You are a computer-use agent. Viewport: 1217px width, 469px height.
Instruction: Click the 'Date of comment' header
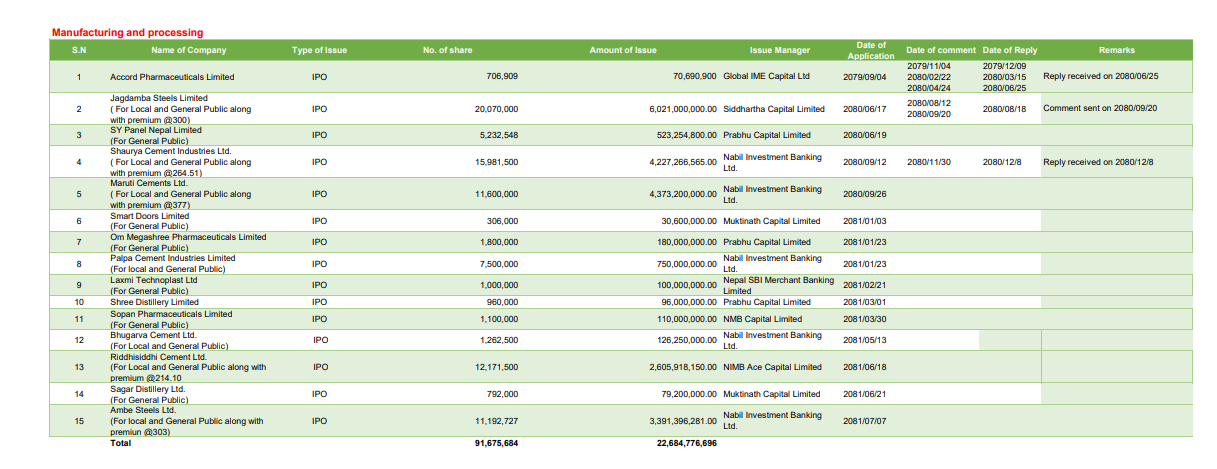940,50
